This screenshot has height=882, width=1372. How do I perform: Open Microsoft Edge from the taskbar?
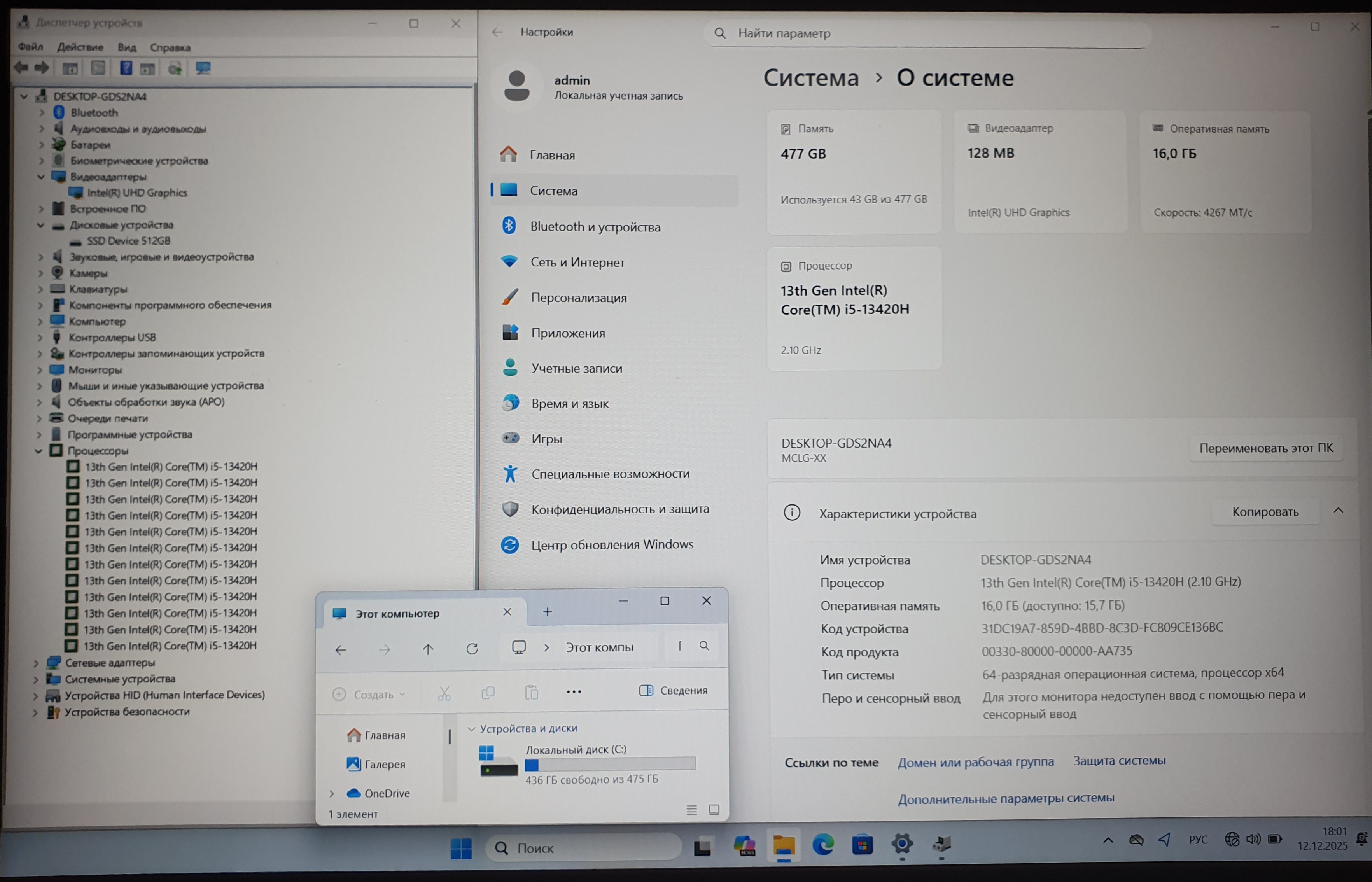pyautogui.click(x=823, y=845)
